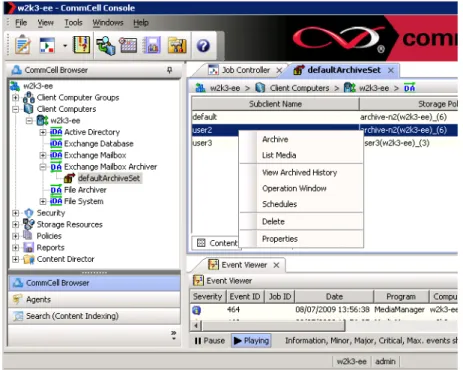This screenshot has height=370, width=463.
Task: Choose Archive from the context menu
Action: 275,139
